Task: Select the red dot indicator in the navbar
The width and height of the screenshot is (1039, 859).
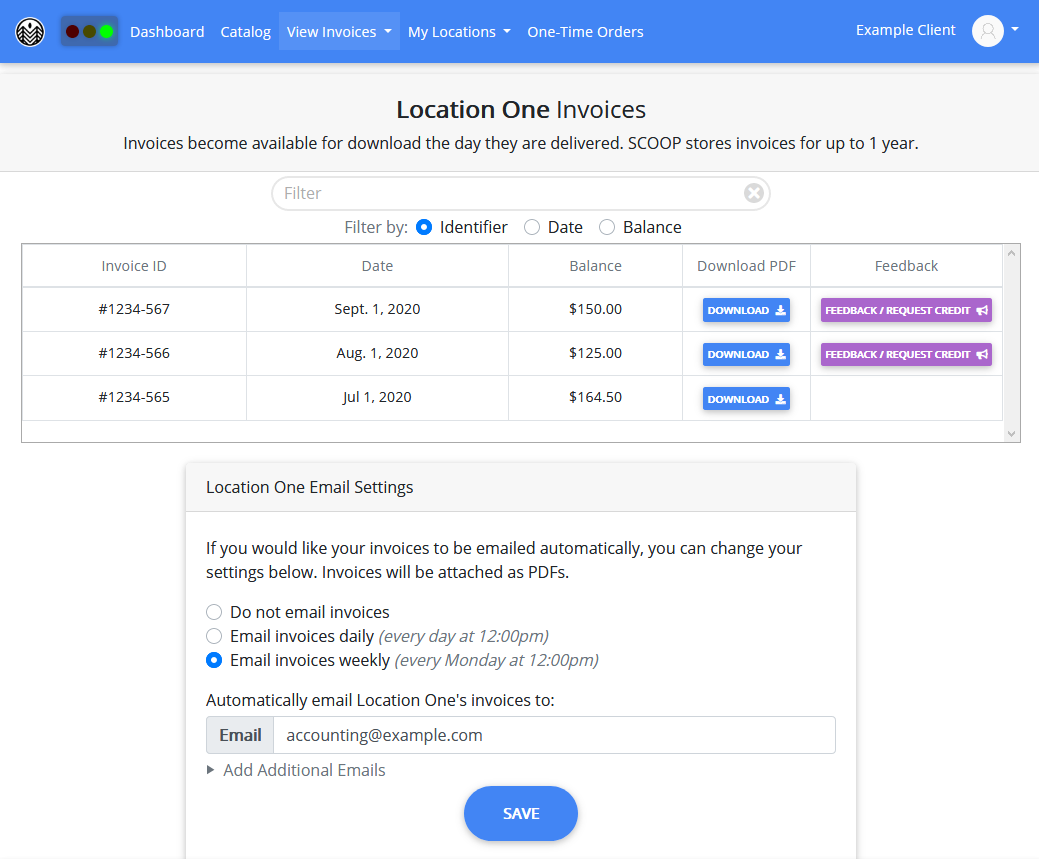Action: [x=73, y=31]
